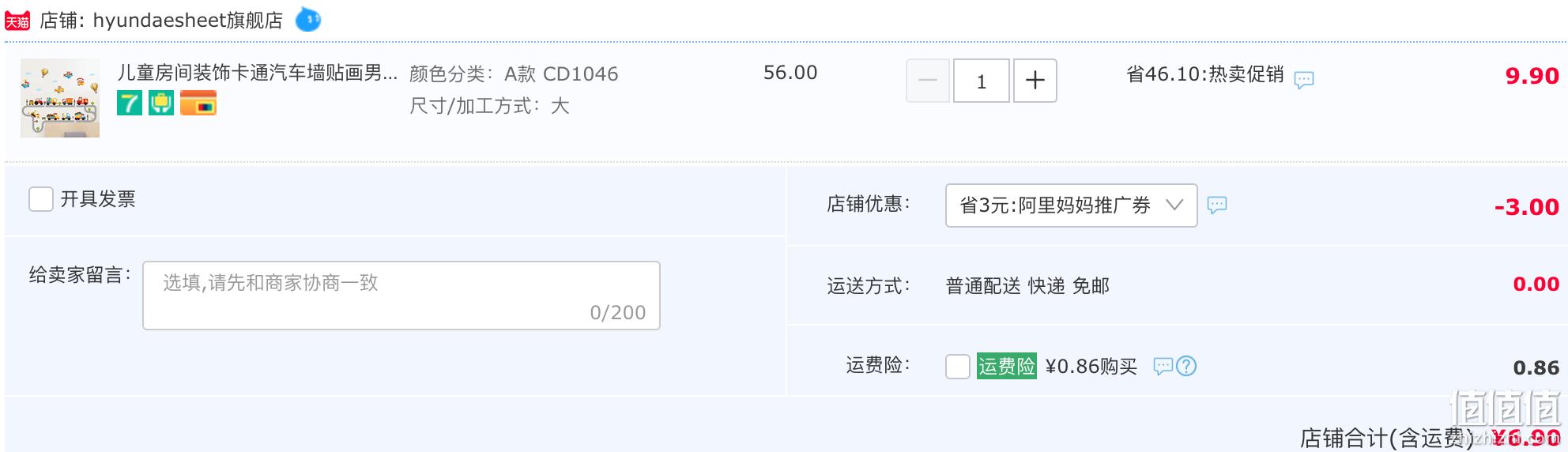Expand the 省3元 阿里妈妈推广券 dropdown
The width and height of the screenshot is (1568, 452).
1071,205
